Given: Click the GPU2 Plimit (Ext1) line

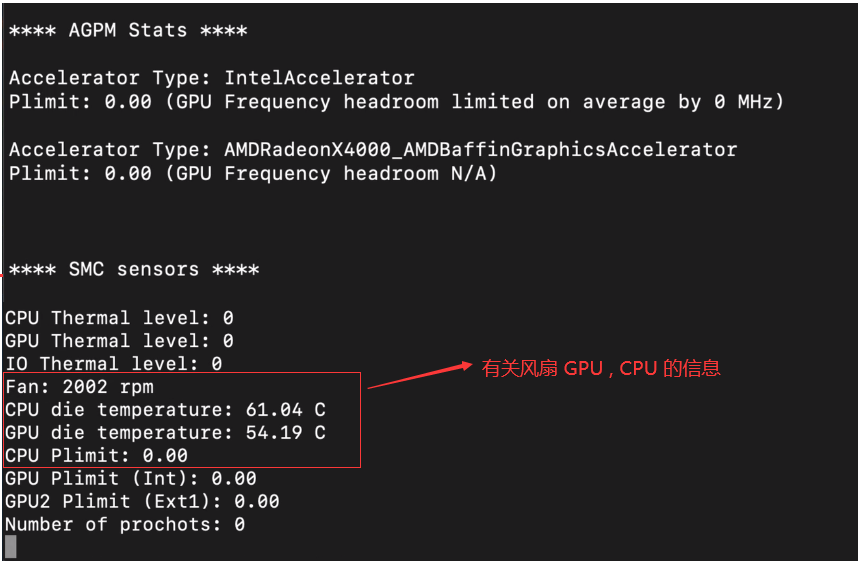Looking at the screenshot, I should [x=142, y=501].
